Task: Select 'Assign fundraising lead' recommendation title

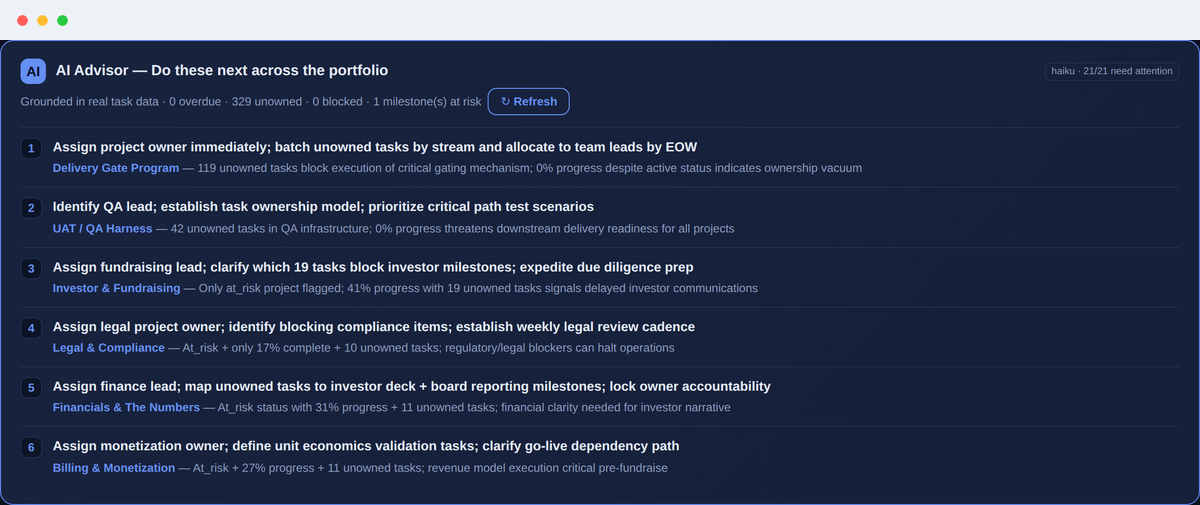Action: (x=373, y=267)
